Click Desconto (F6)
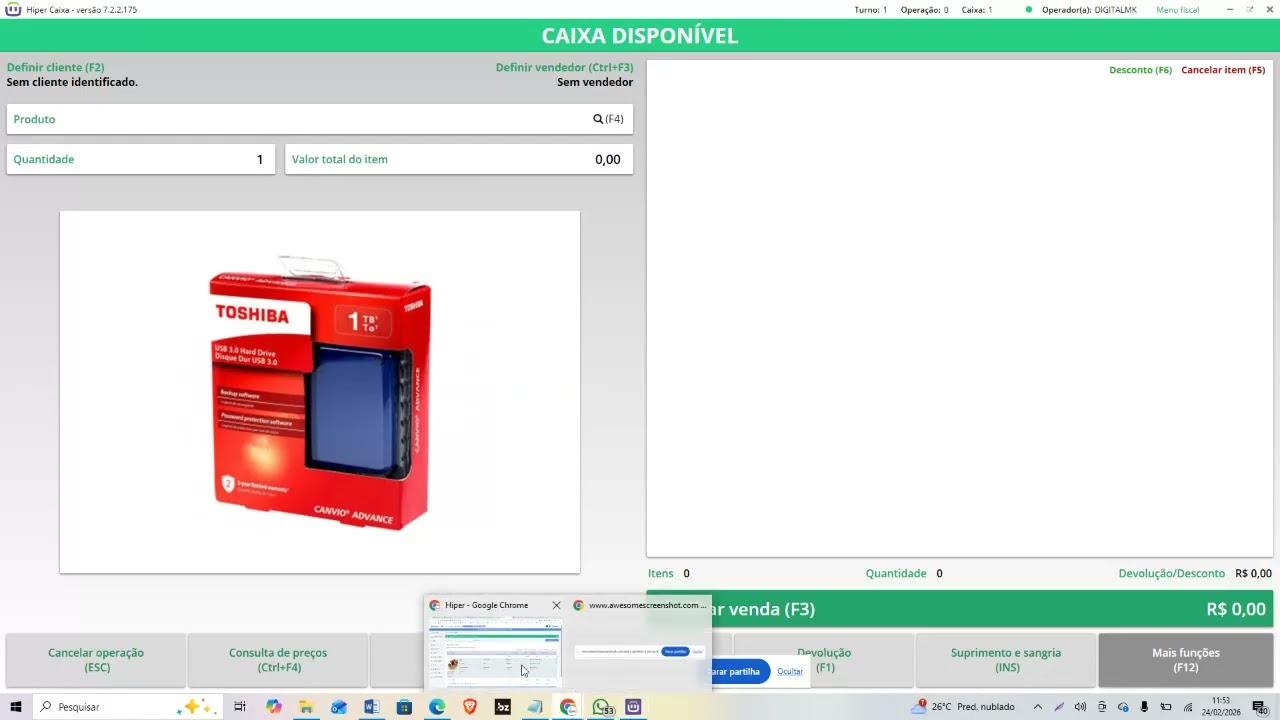Image resolution: width=1280 pixels, height=720 pixels. pyautogui.click(x=1140, y=70)
